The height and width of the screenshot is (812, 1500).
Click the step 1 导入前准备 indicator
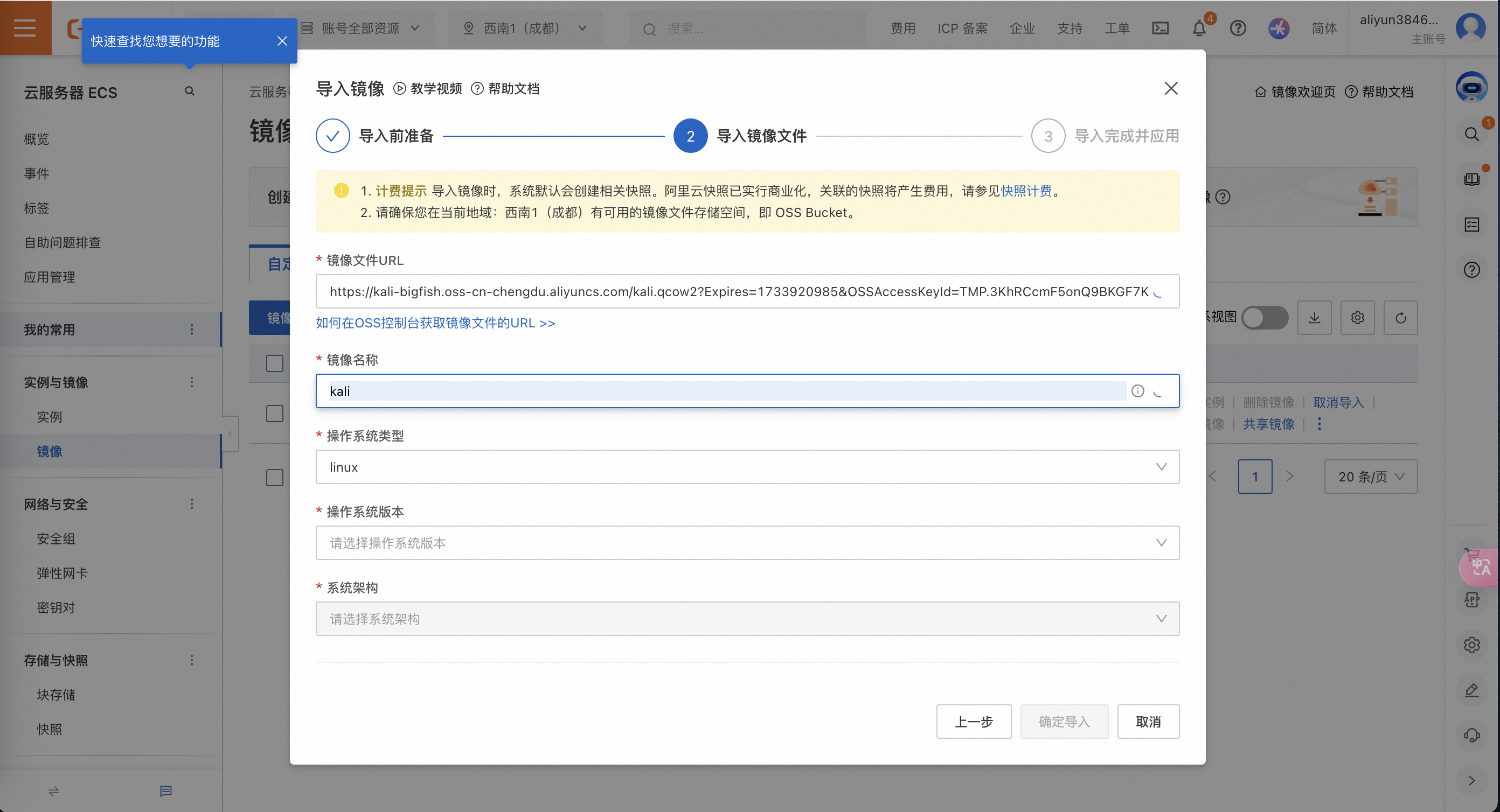pos(332,136)
